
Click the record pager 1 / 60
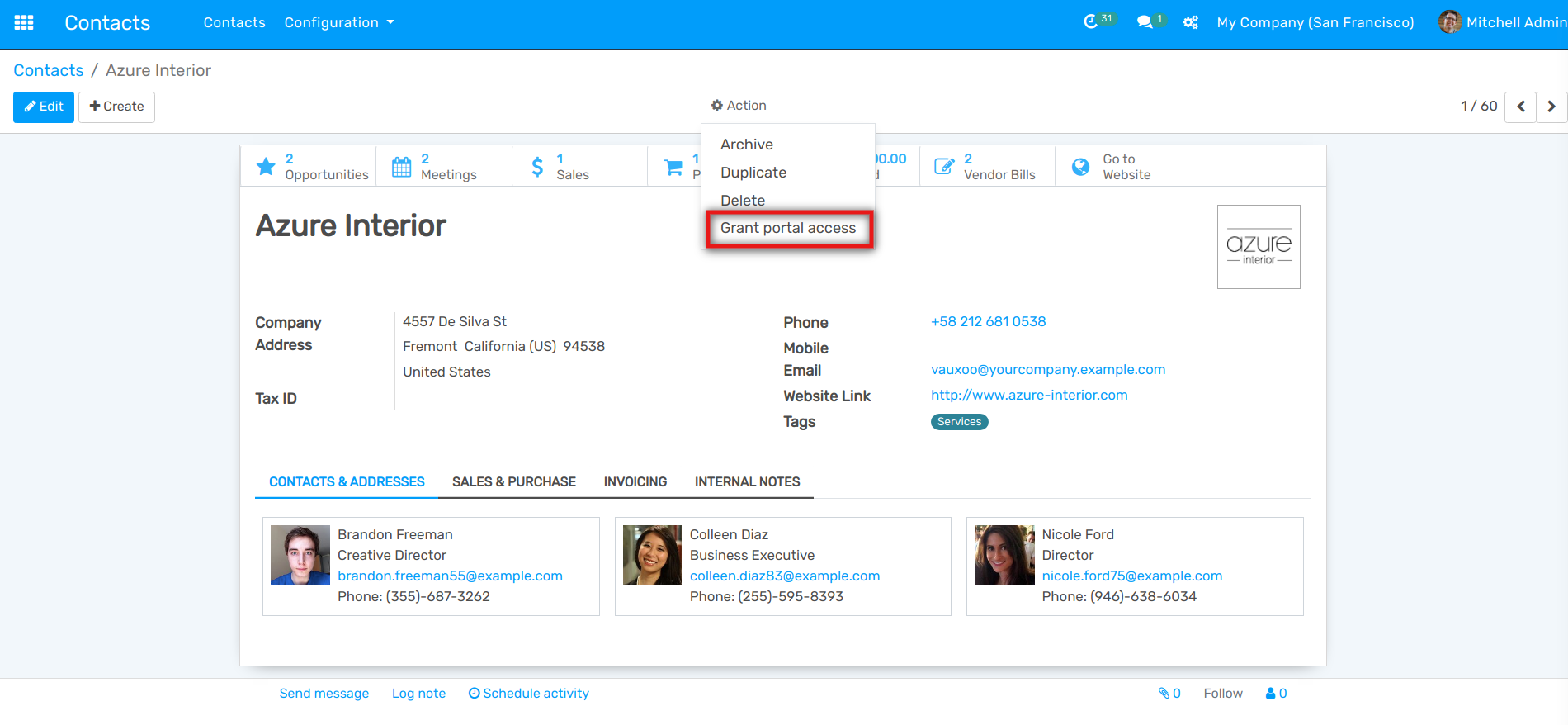1479,107
